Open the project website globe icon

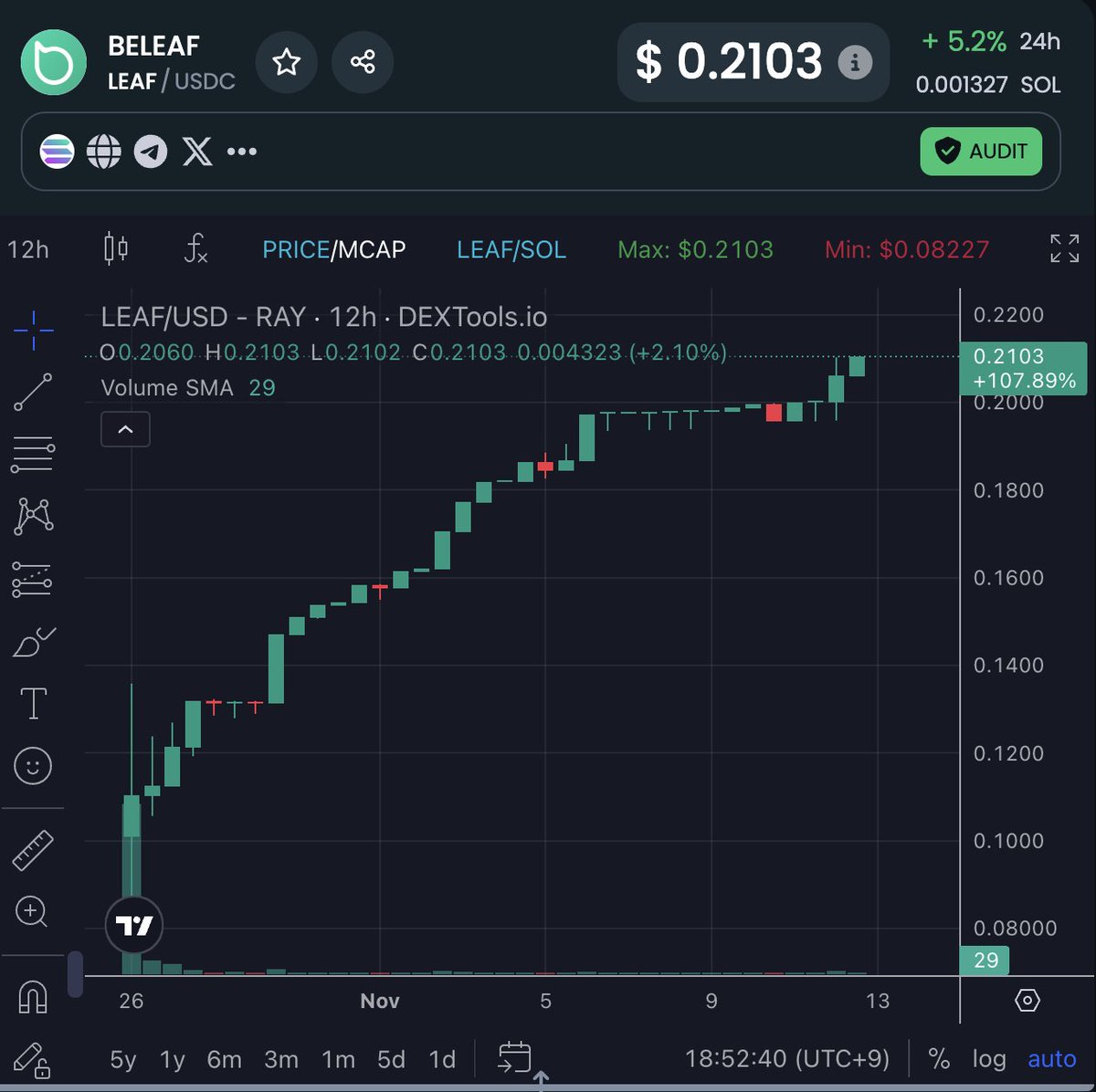pos(103,152)
